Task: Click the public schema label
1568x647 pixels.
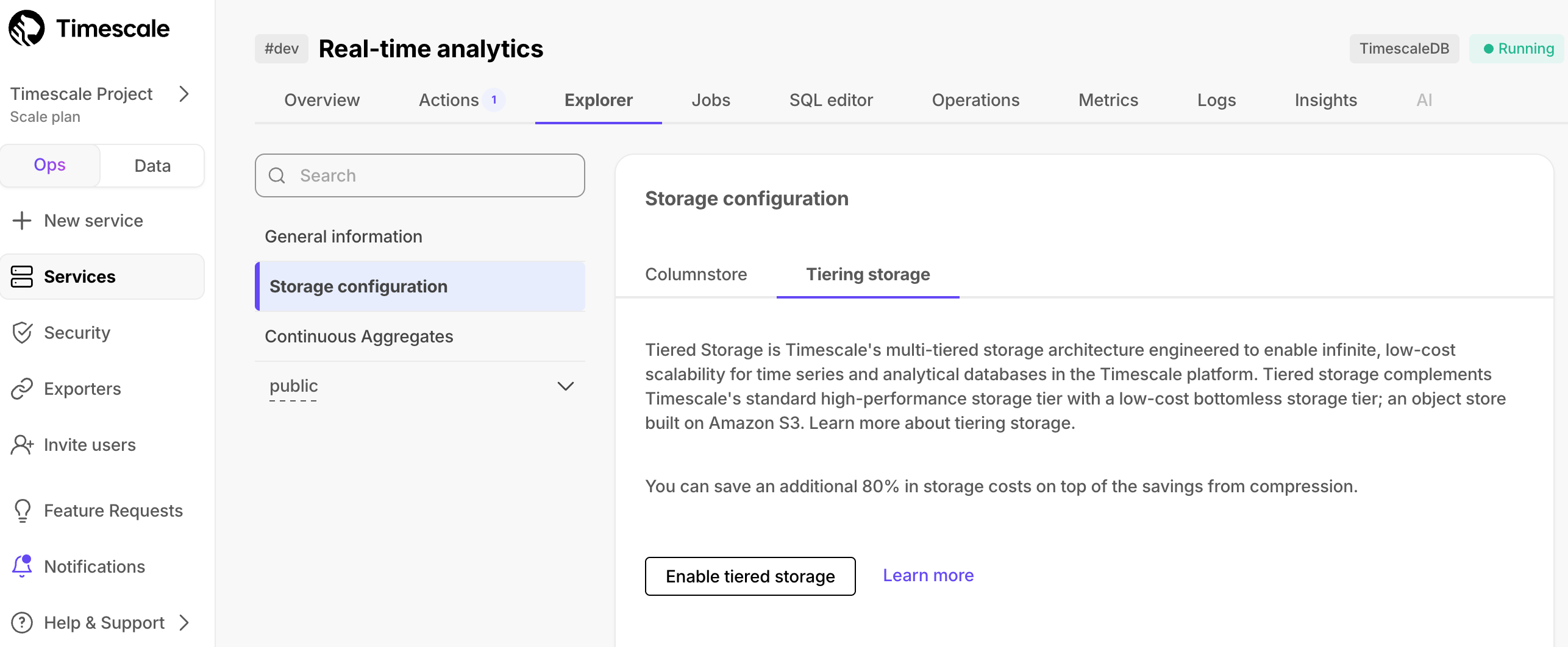Action: pos(294,386)
